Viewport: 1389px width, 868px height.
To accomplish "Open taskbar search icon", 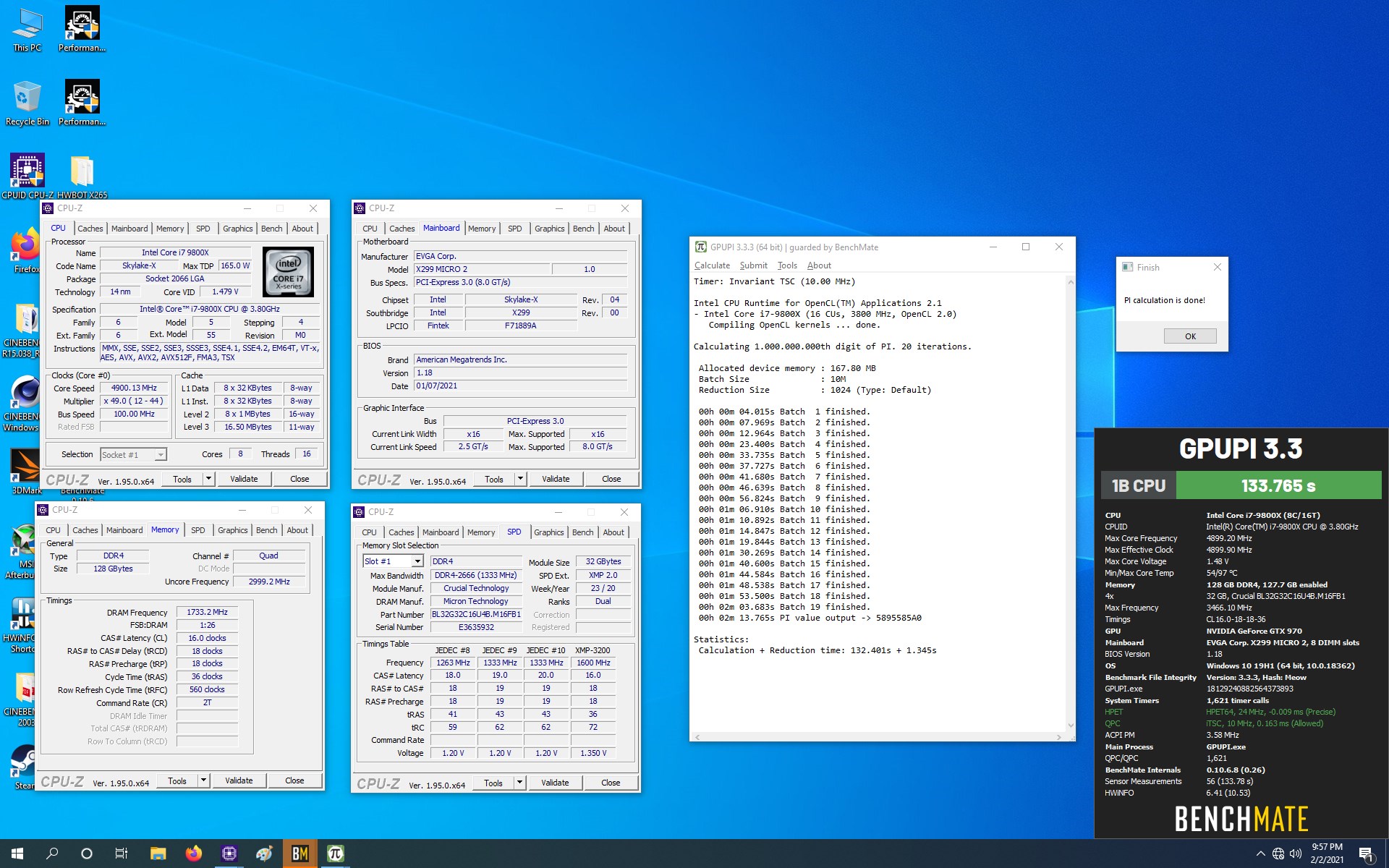I will (x=52, y=854).
